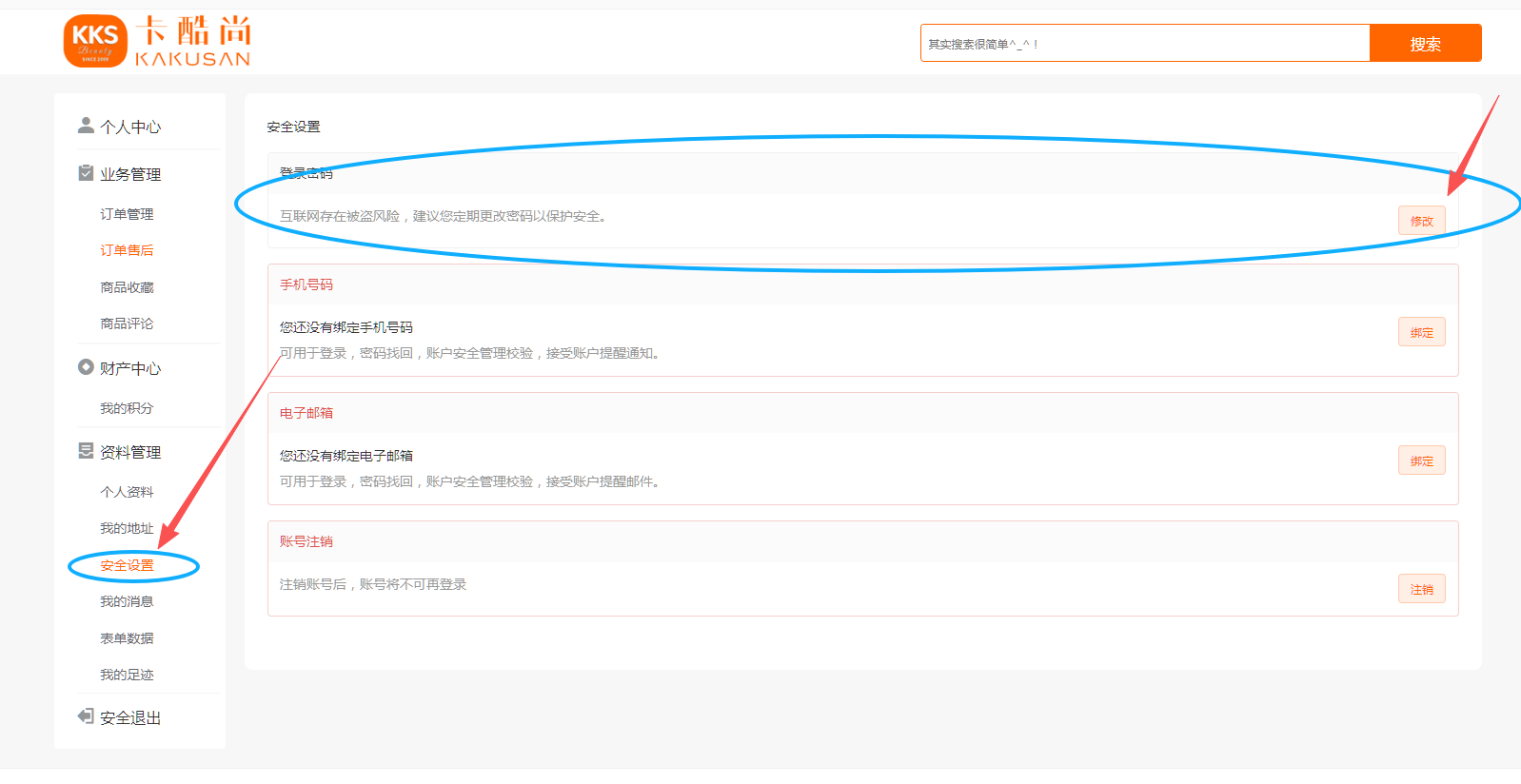Screen dimensions: 1521x784
Task: Open 个人资料 page
Action: pos(127,492)
